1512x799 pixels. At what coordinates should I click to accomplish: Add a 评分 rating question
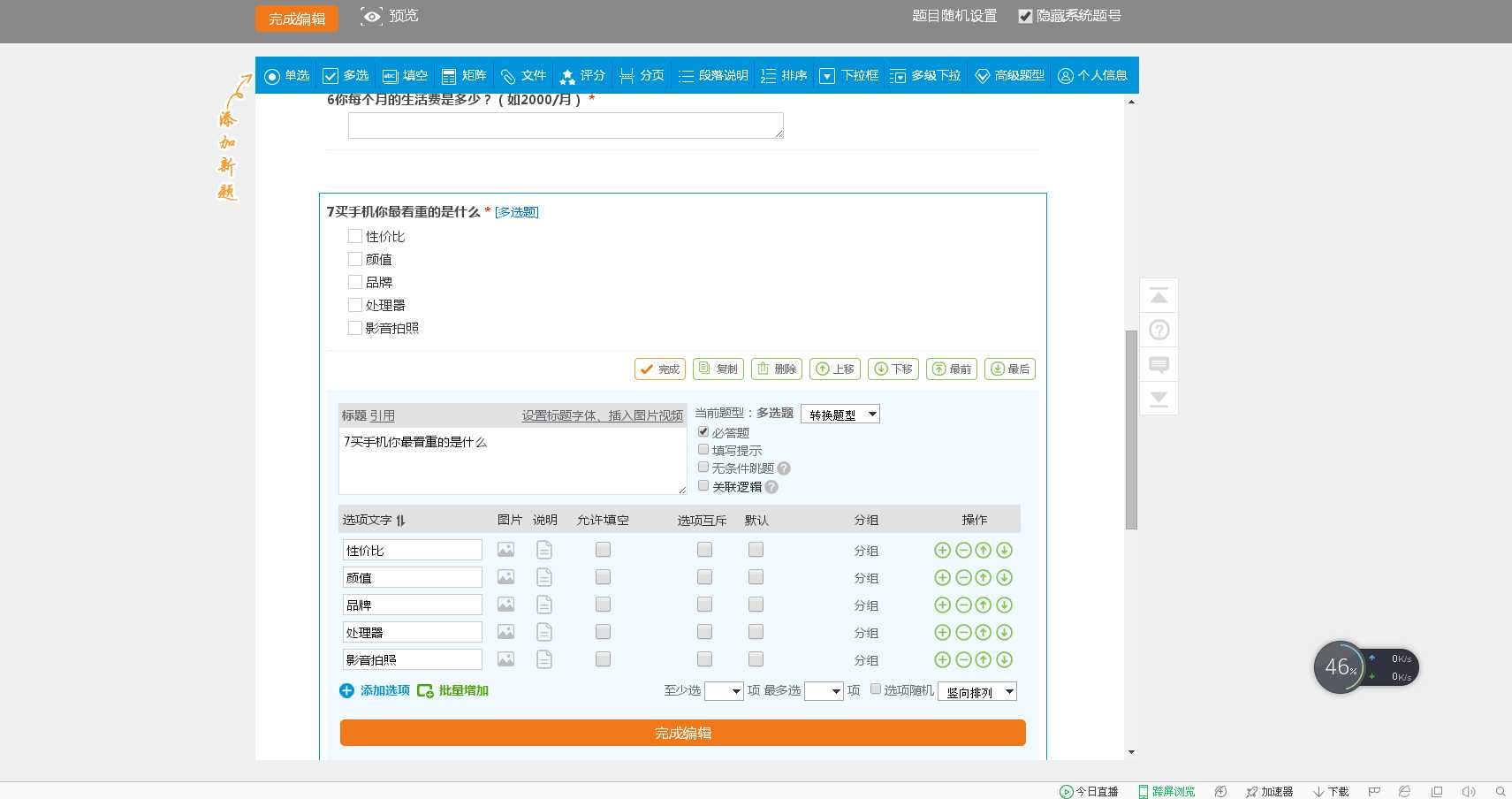582,76
